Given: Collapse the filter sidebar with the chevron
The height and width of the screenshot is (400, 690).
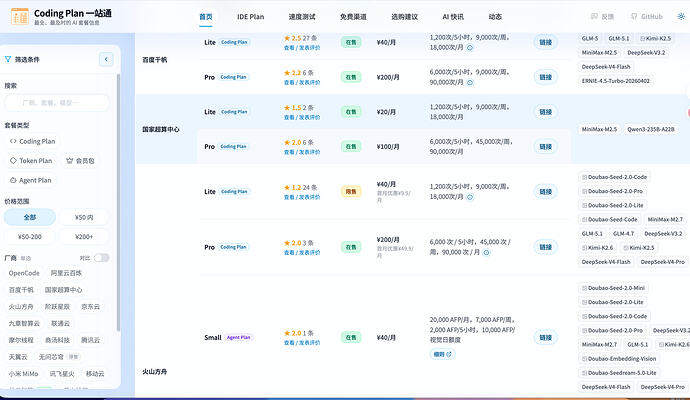Looking at the screenshot, I should (x=106, y=59).
